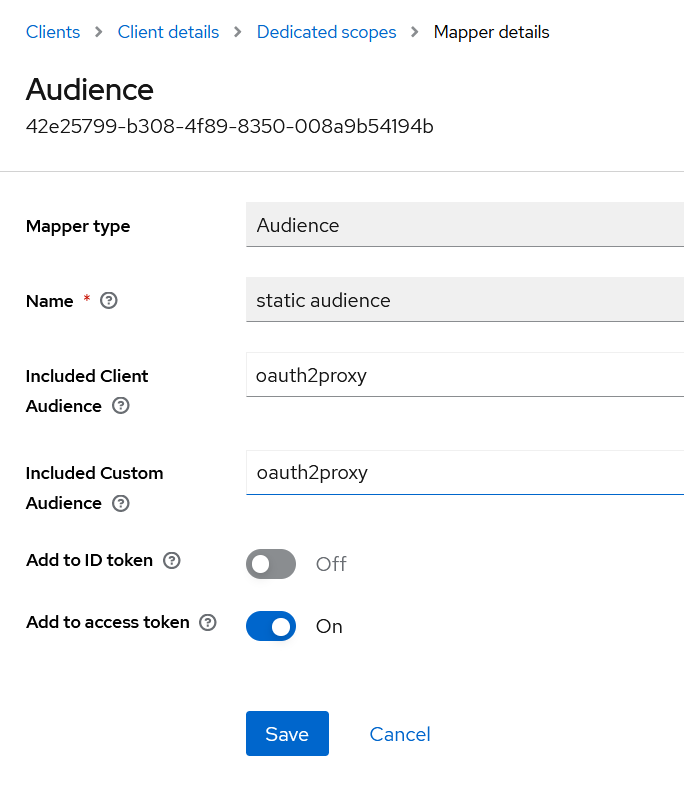Click help icon beside Add to access token
Image resolution: width=684 pixels, height=797 pixels.
(x=208, y=622)
